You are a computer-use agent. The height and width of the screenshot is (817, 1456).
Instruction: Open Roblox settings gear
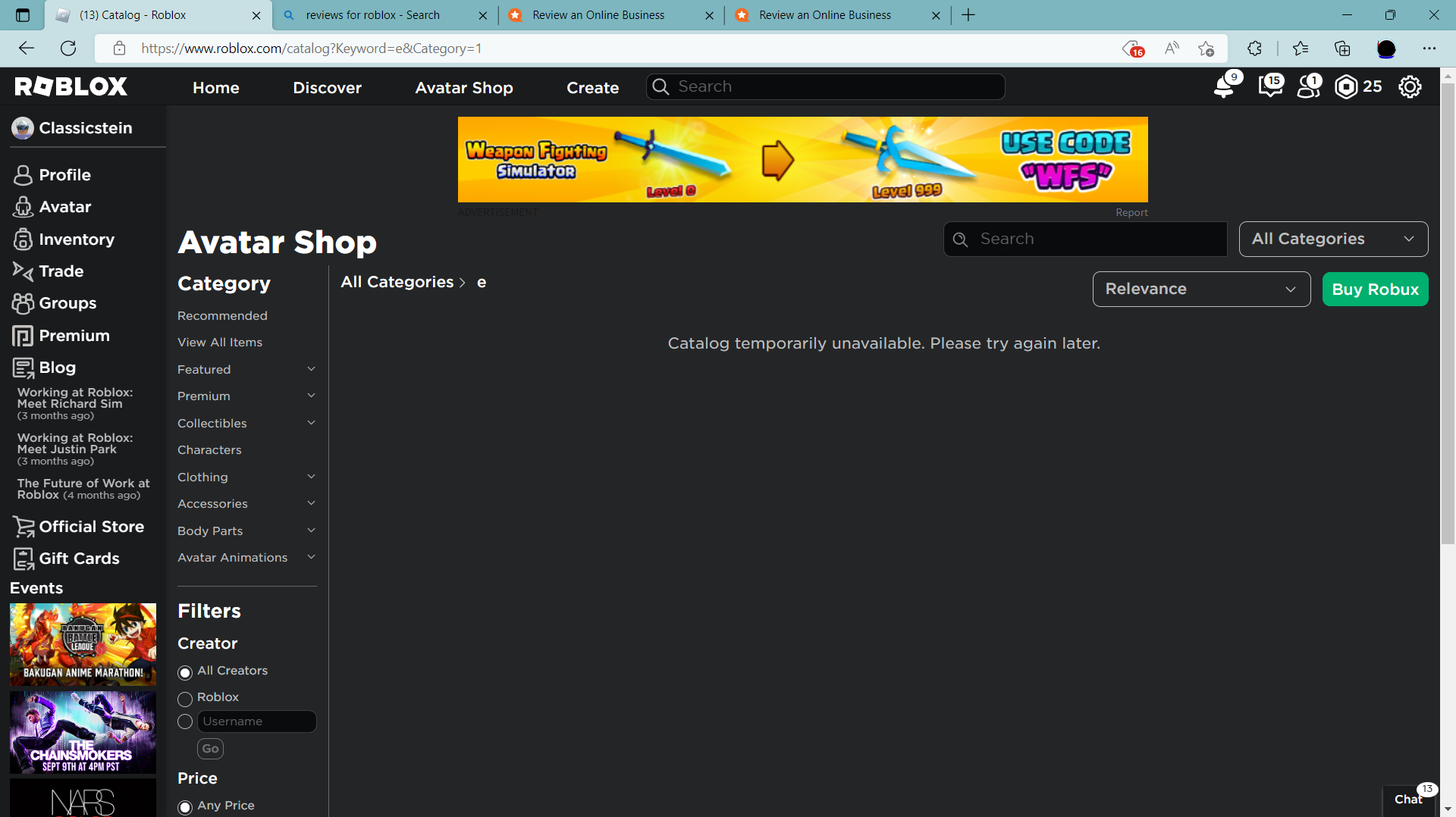1410,86
